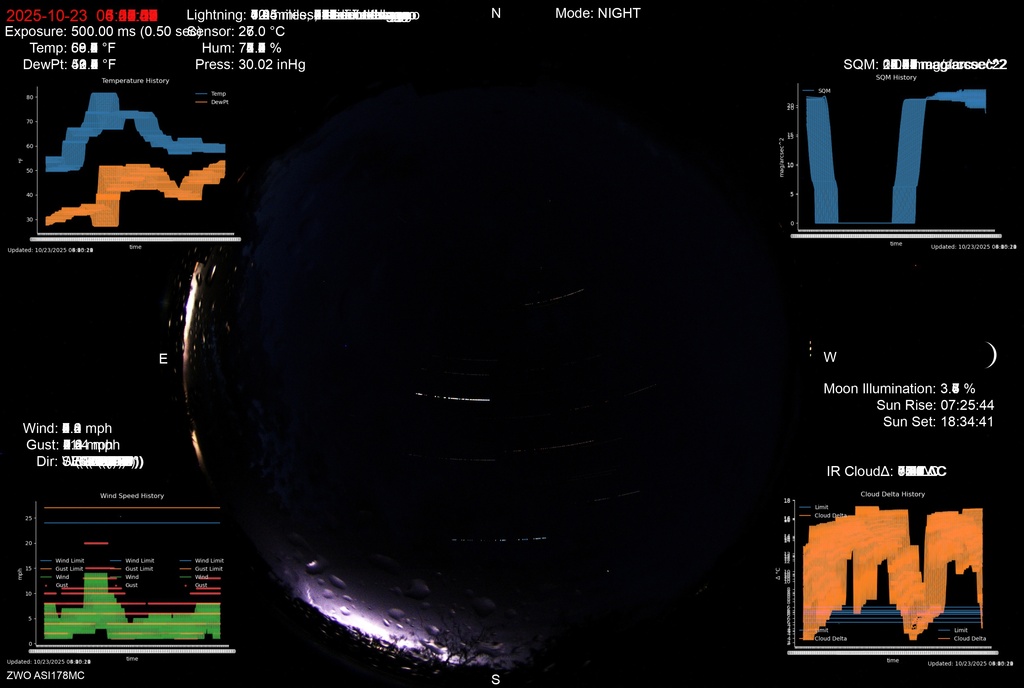
Task: Open the Cloud Delta History chart
Action: pos(892,573)
